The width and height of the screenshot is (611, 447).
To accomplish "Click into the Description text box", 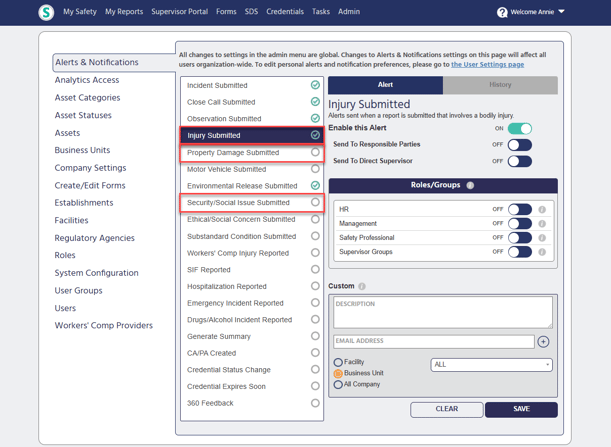I will tap(441, 311).
